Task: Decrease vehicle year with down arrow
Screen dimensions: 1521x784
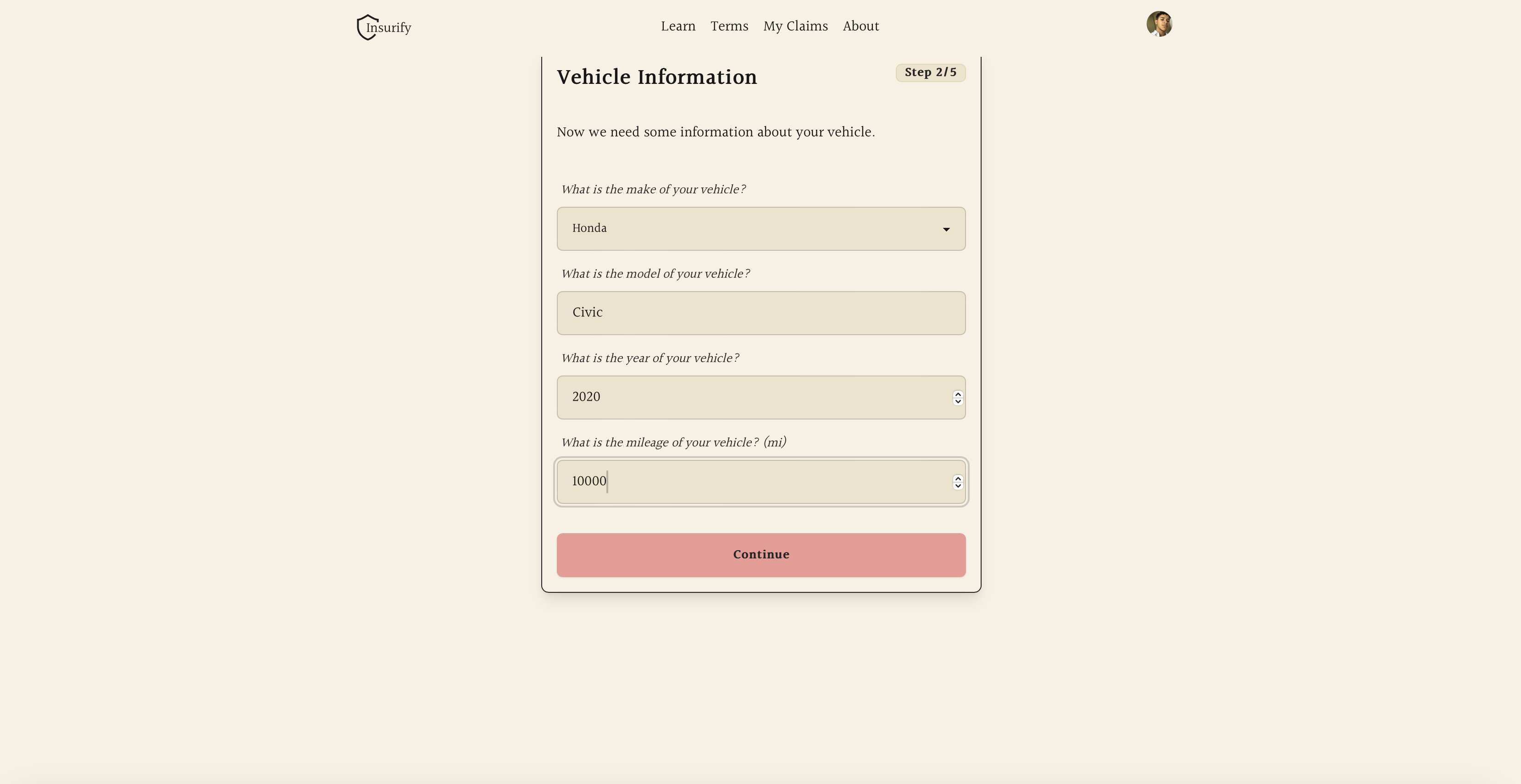Action: (x=958, y=402)
